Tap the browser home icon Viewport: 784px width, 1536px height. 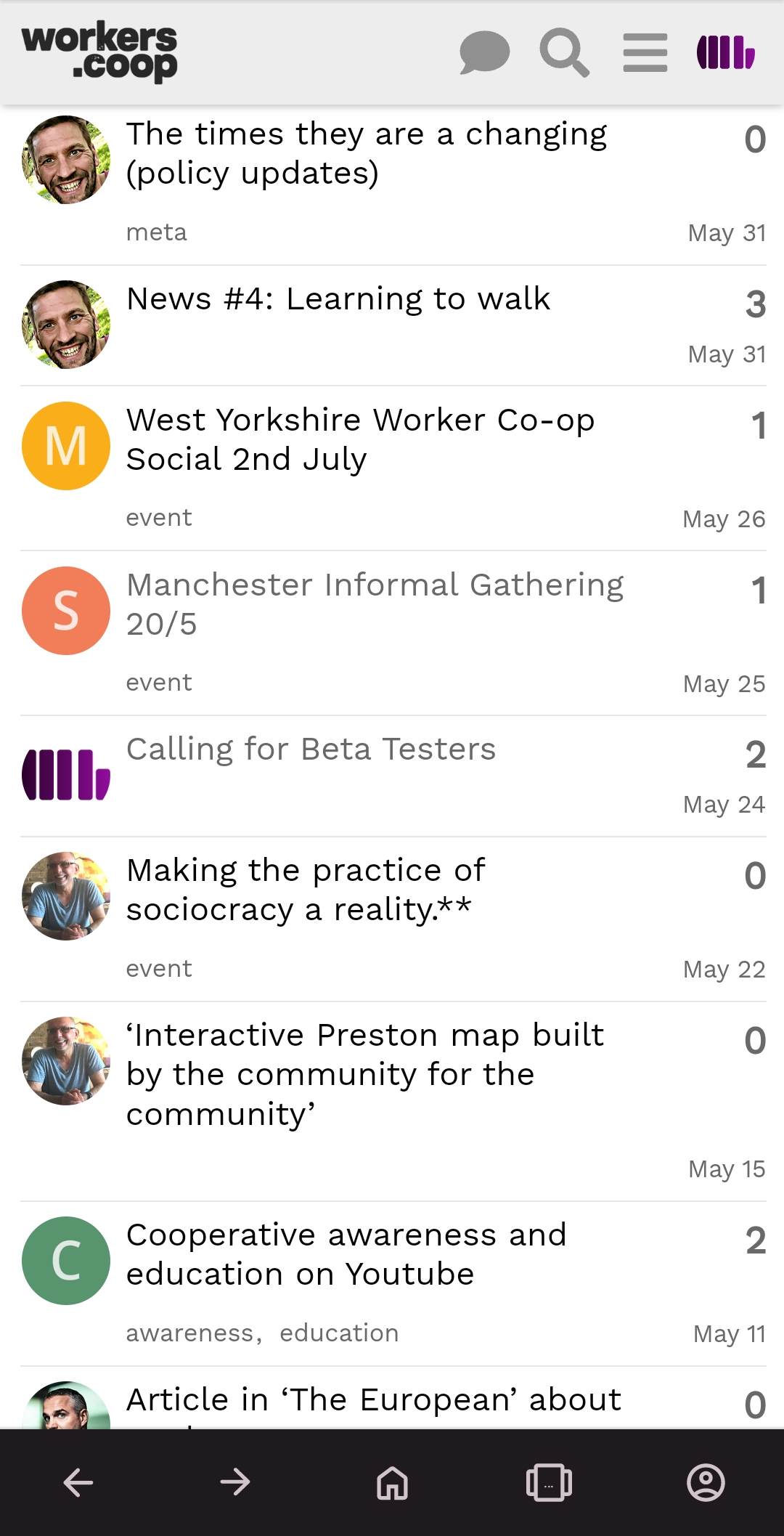392,1482
